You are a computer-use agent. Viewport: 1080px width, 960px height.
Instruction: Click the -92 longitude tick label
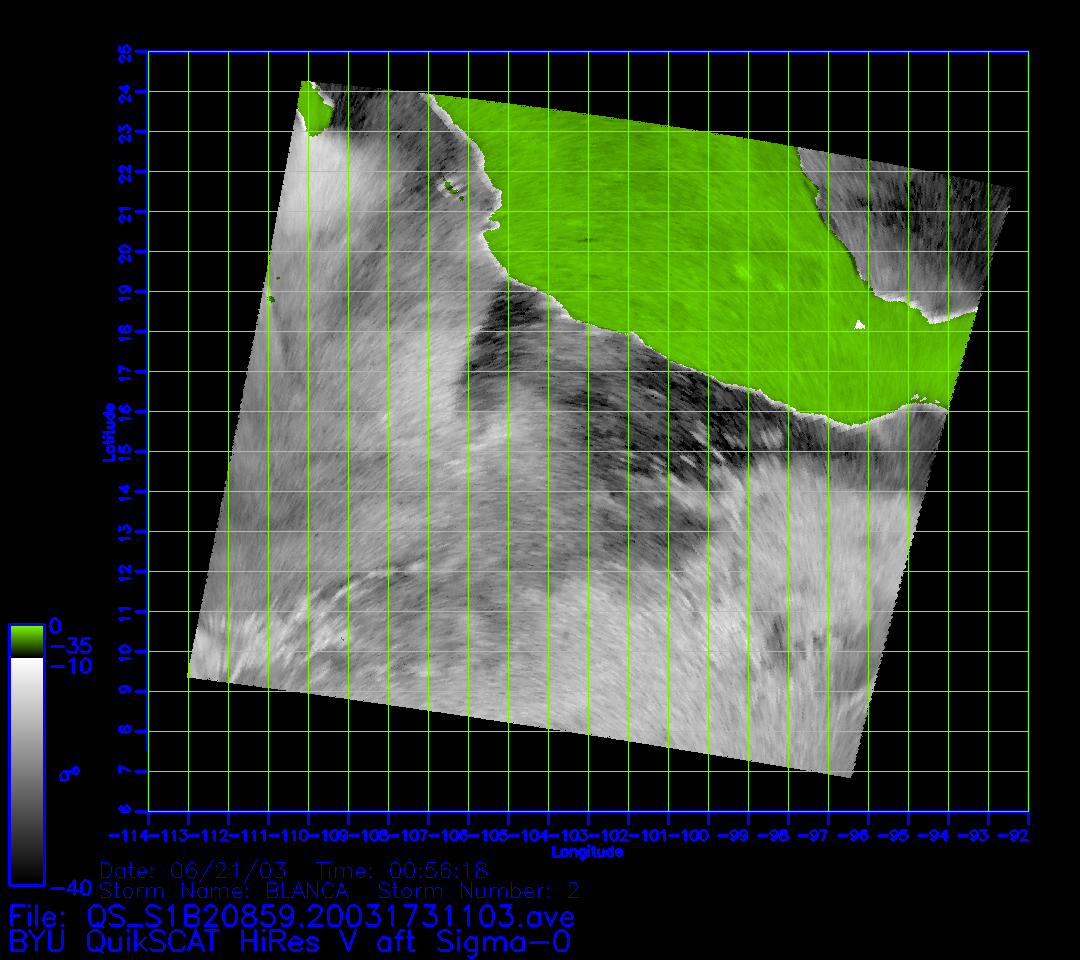[x=1019, y=835]
